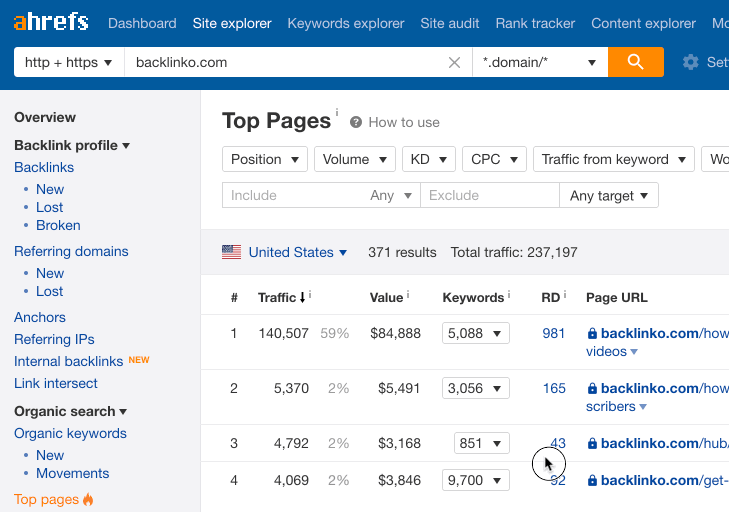Open the Volume filter dropdown
Image resolution: width=729 pixels, height=512 pixels.
(355, 159)
